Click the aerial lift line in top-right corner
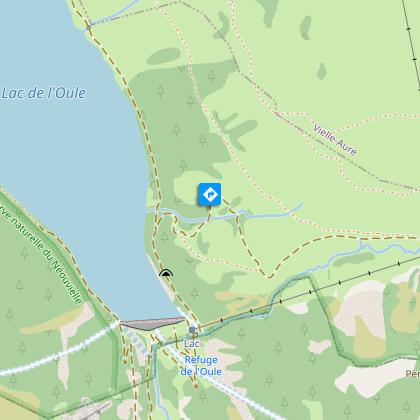Screen dimensions: 420x420 (x=412, y=45)
